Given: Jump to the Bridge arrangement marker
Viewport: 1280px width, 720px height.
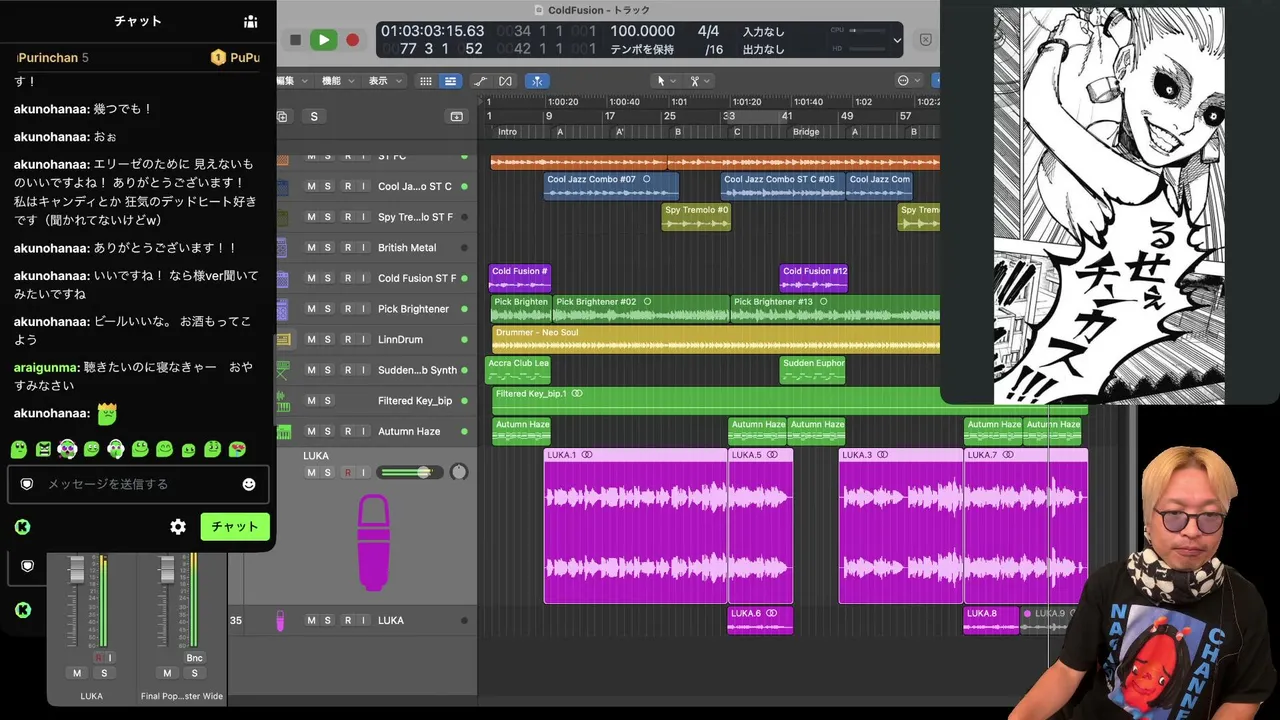Looking at the screenshot, I should point(806,132).
